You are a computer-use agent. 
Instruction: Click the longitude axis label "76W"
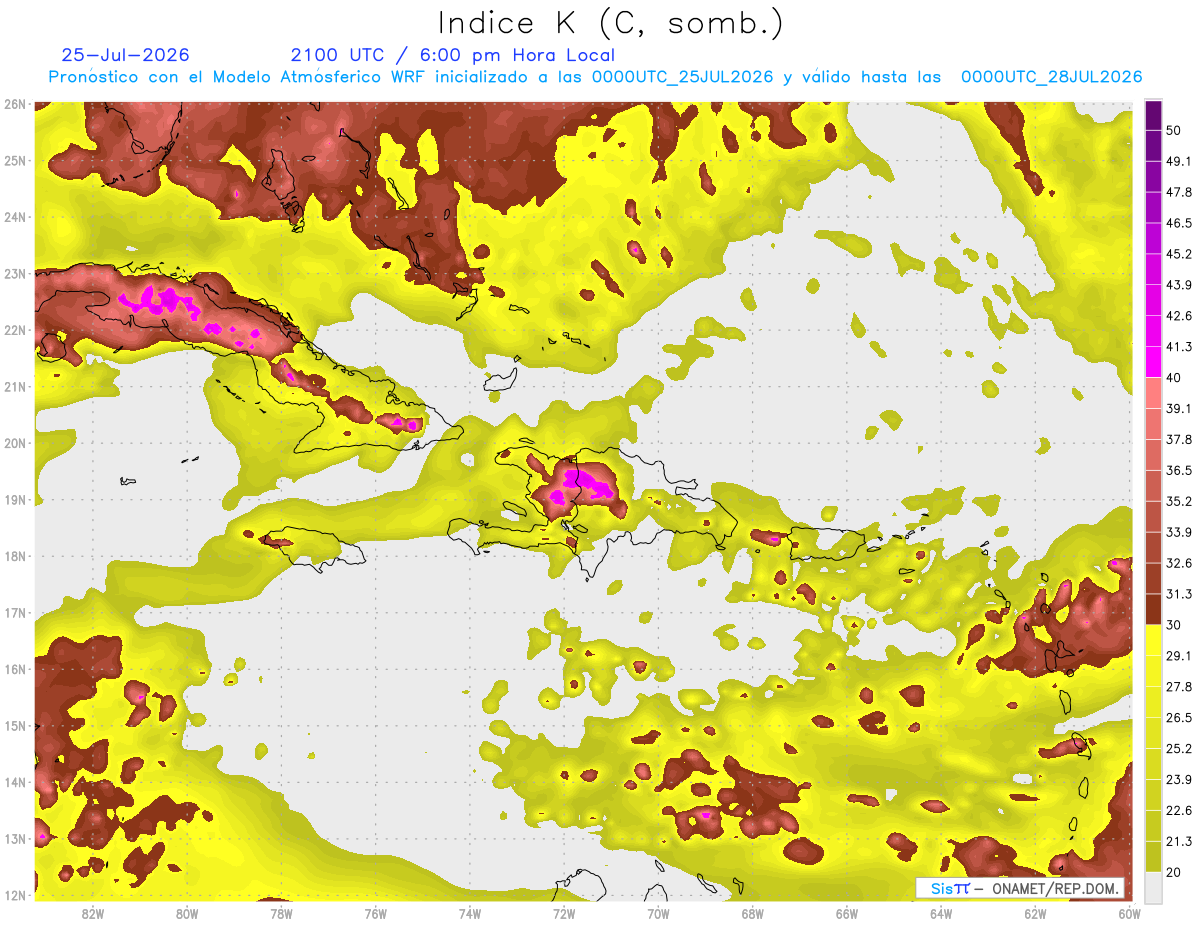coord(375,913)
